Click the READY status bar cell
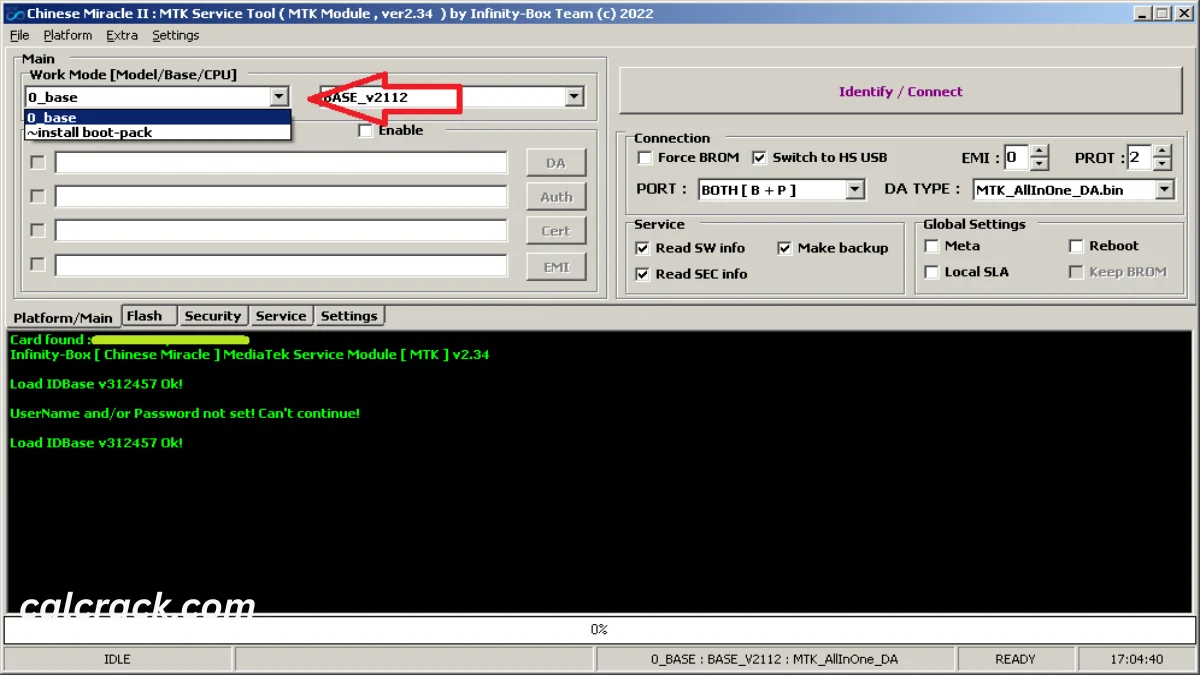 pos(1015,659)
